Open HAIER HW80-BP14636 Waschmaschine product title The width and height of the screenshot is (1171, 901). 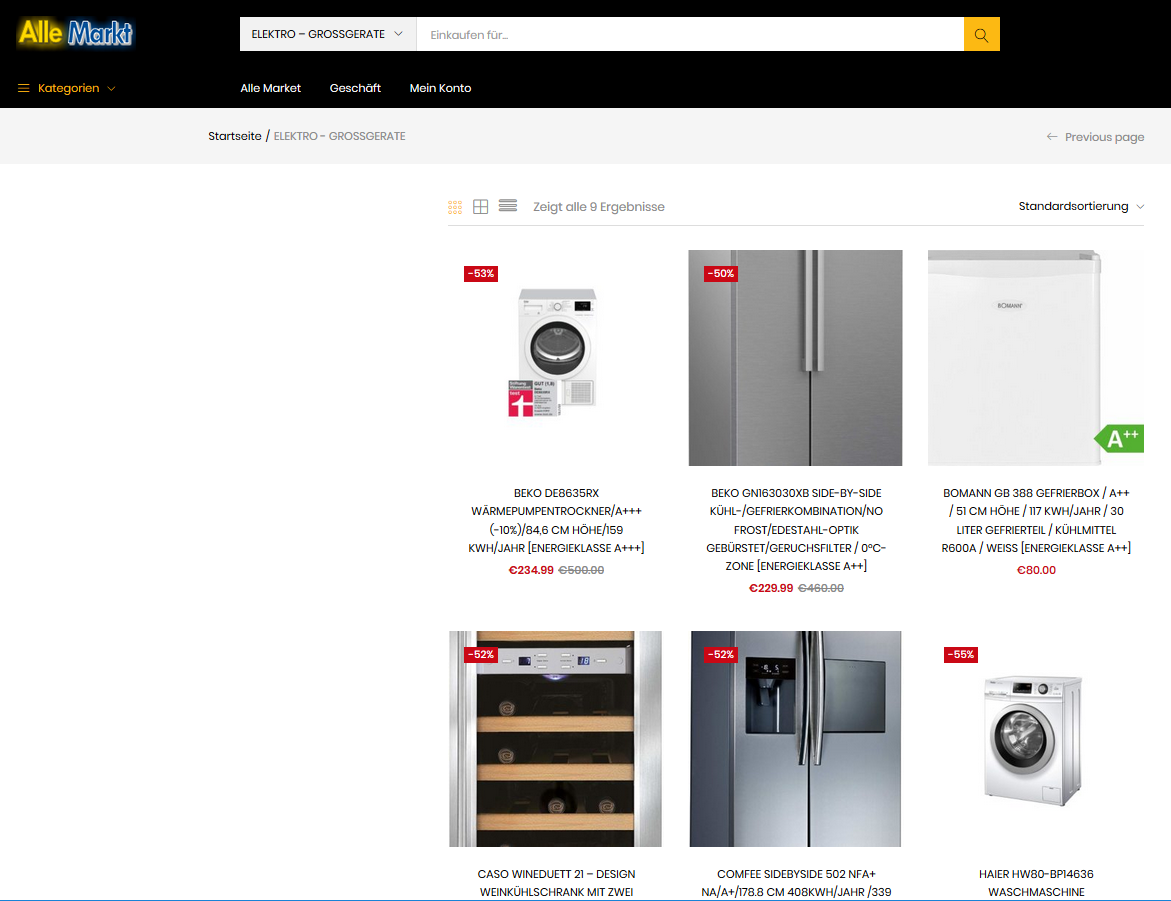pyautogui.click(x=1036, y=883)
